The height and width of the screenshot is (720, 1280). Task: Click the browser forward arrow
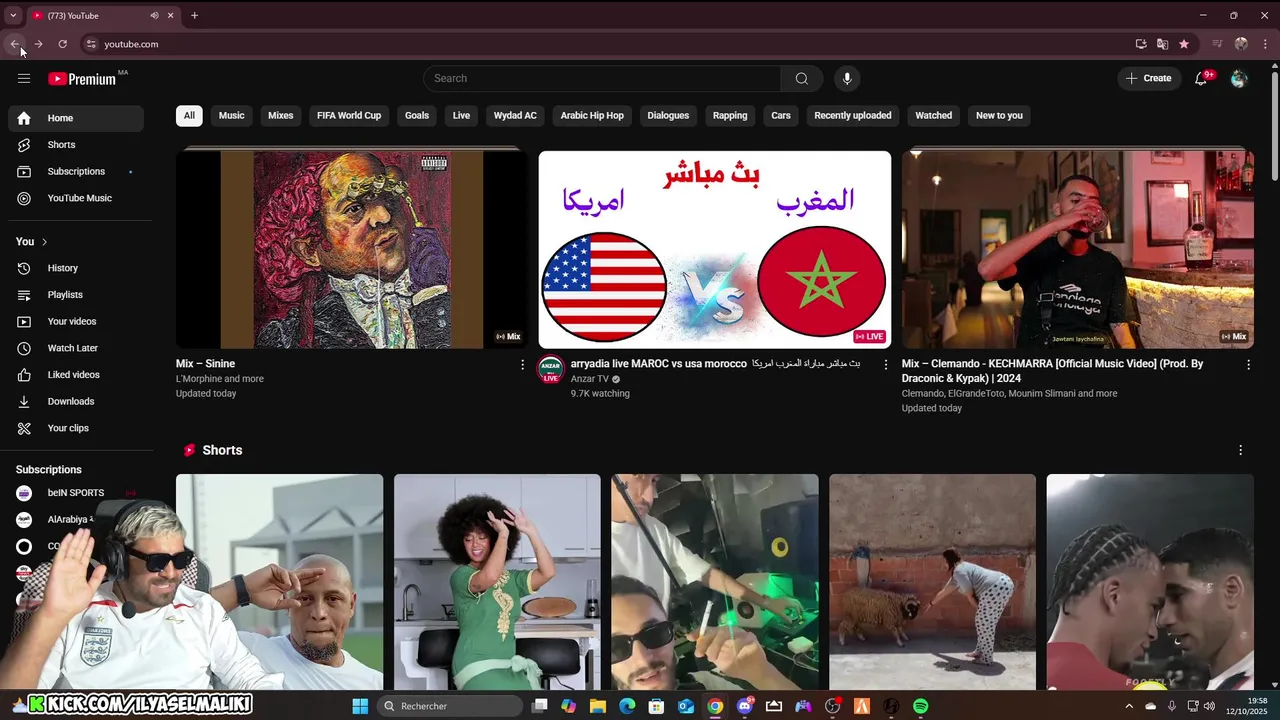(x=38, y=44)
